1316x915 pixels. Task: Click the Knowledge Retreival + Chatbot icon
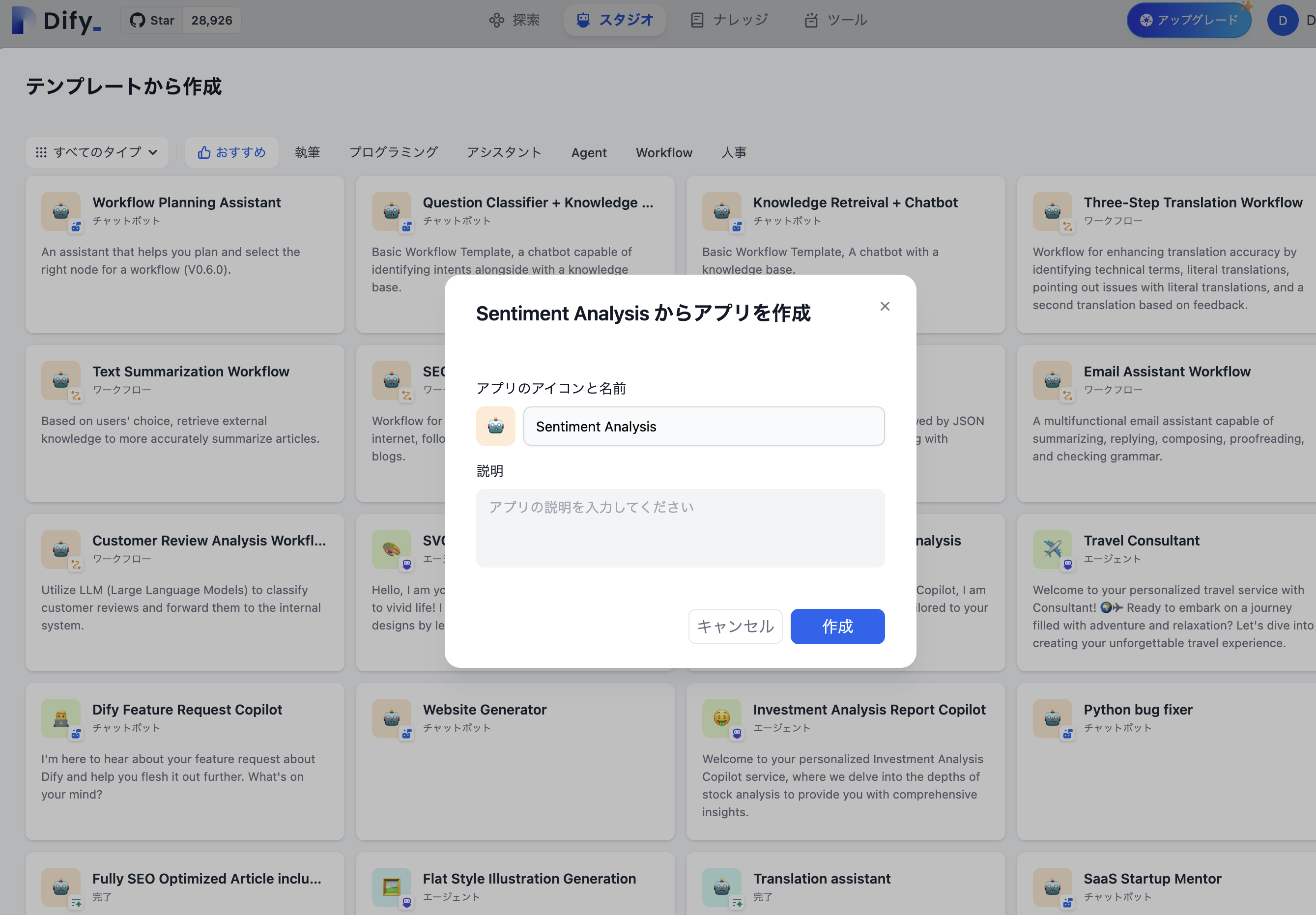[721, 211]
